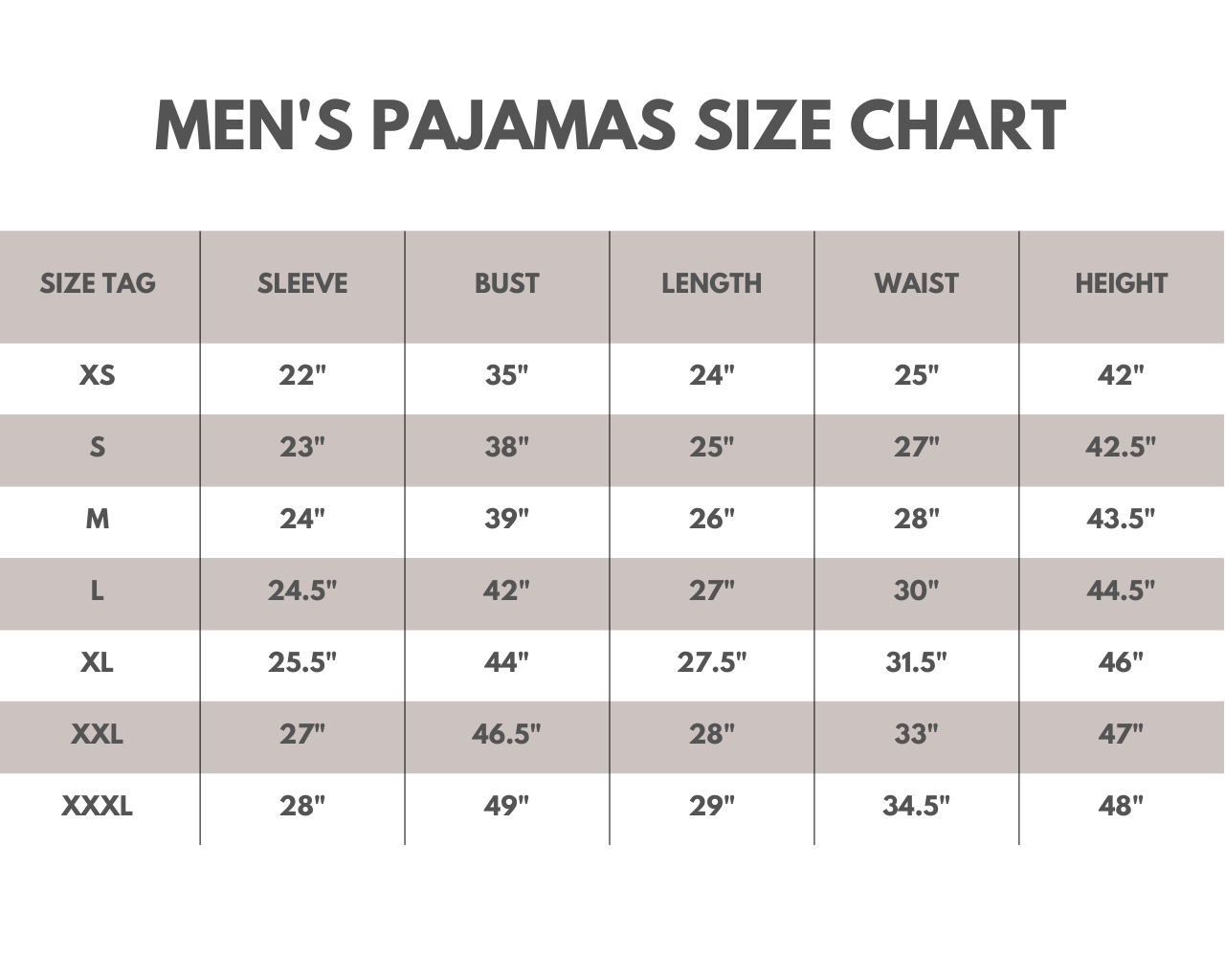
Task: Click the 27.5" length value for XL
Action: coord(712,662)
